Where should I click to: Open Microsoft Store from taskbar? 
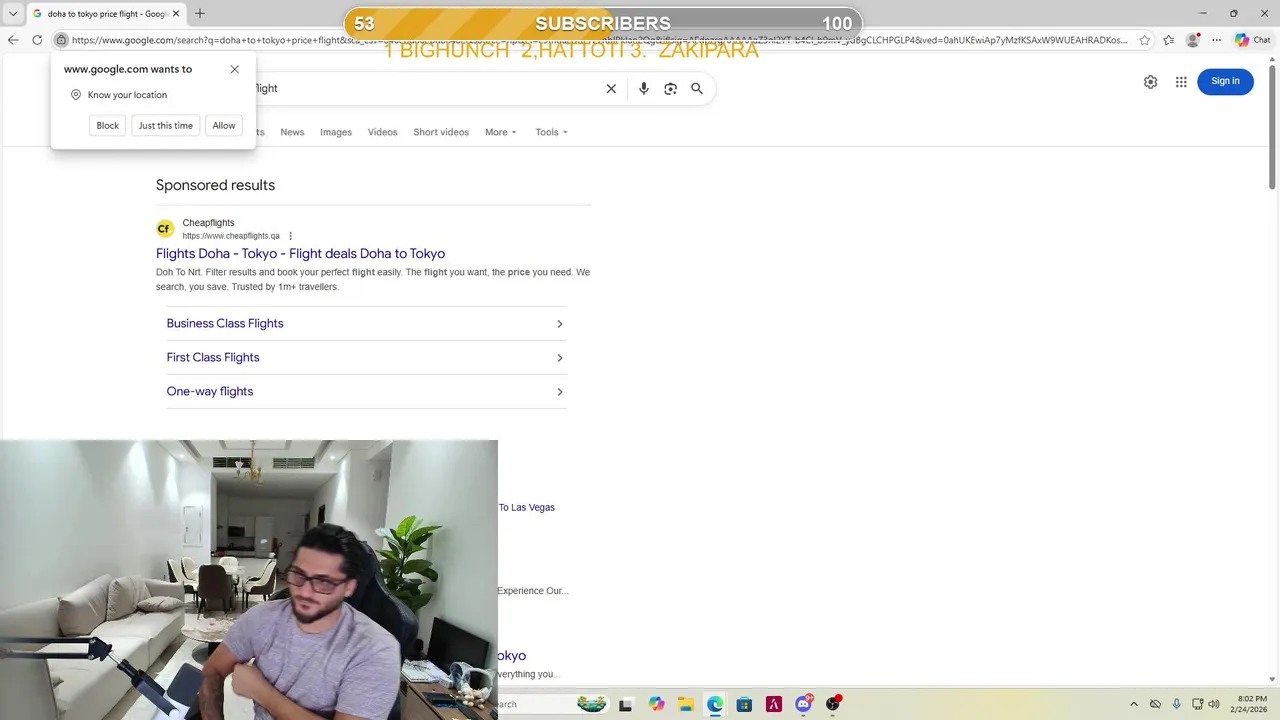click(744, 704)
